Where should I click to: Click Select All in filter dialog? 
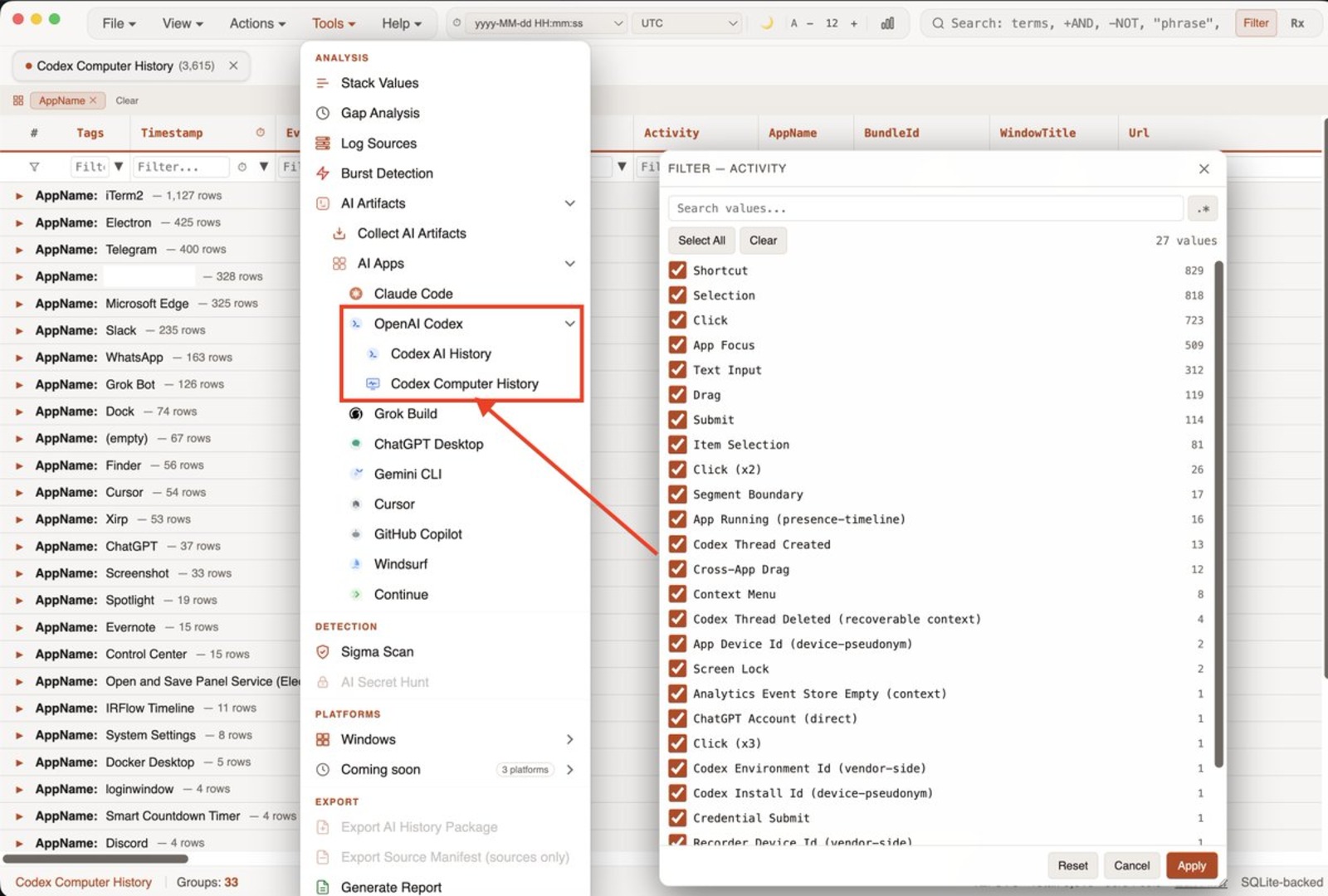pos(701,241)
